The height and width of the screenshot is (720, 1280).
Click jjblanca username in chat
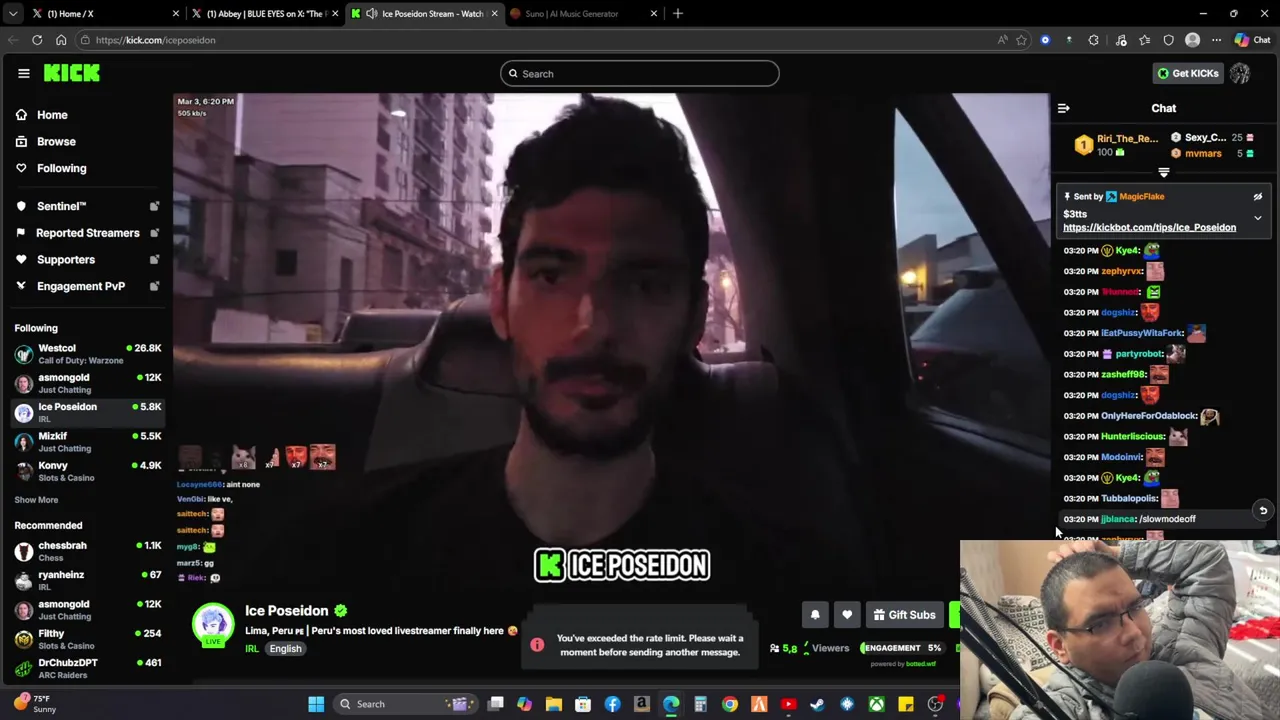pos(1118,520)
